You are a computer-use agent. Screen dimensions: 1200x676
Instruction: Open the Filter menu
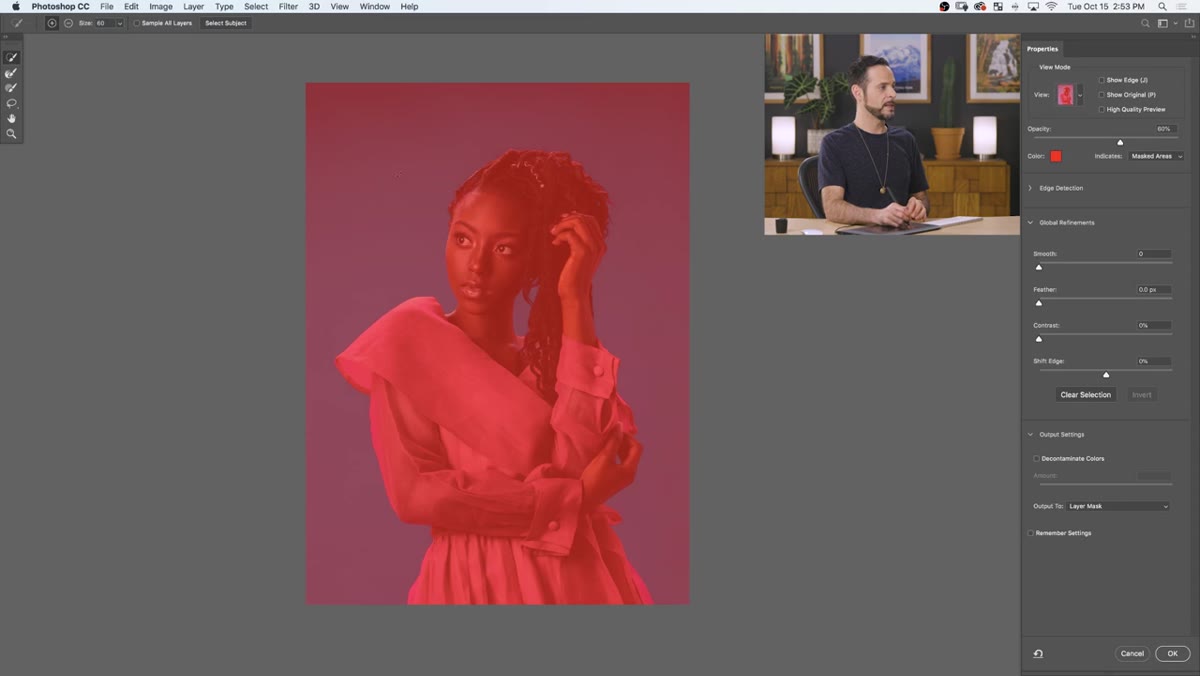(x=288, y=6)
